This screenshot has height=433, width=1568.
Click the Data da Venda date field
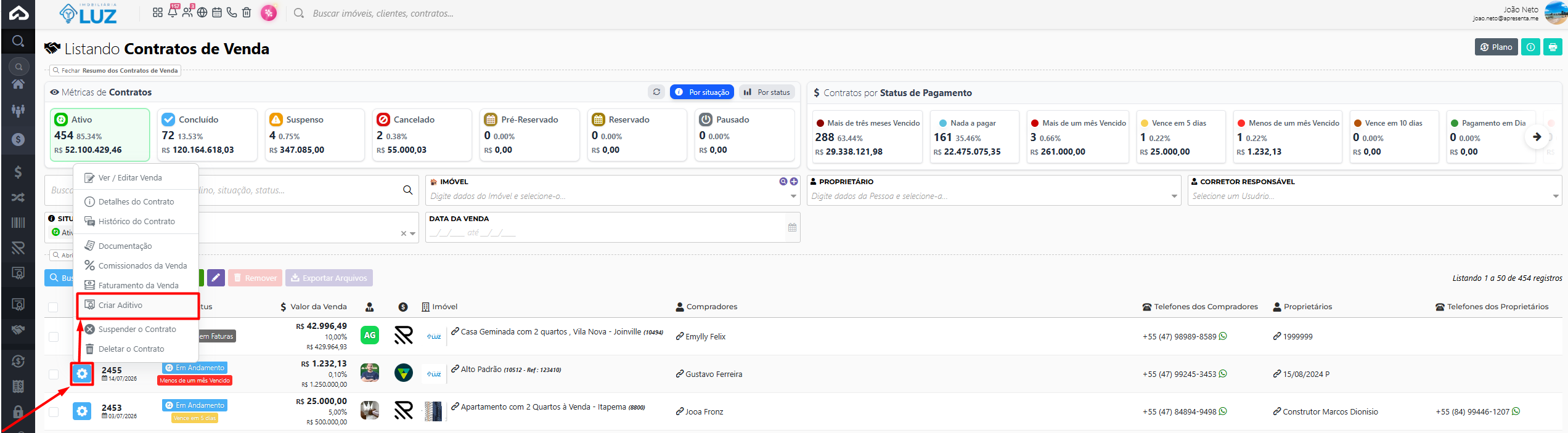pyautogui.click(x=613, y=233)
